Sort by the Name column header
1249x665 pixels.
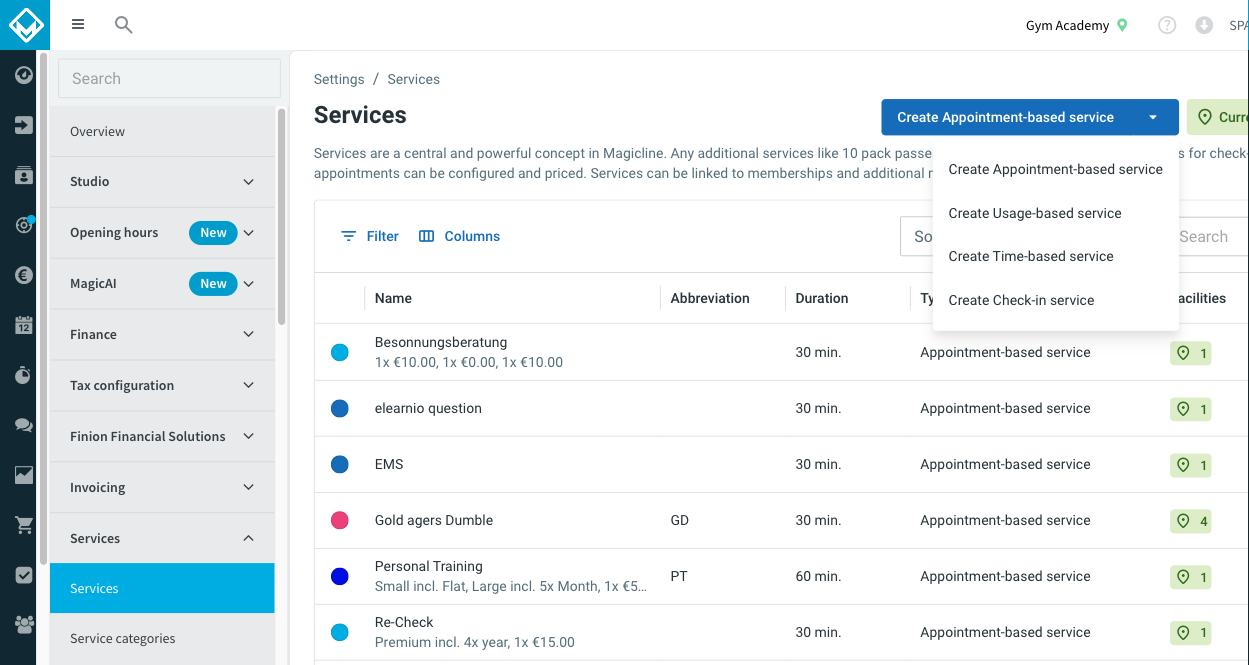click(x=393, y=298)
